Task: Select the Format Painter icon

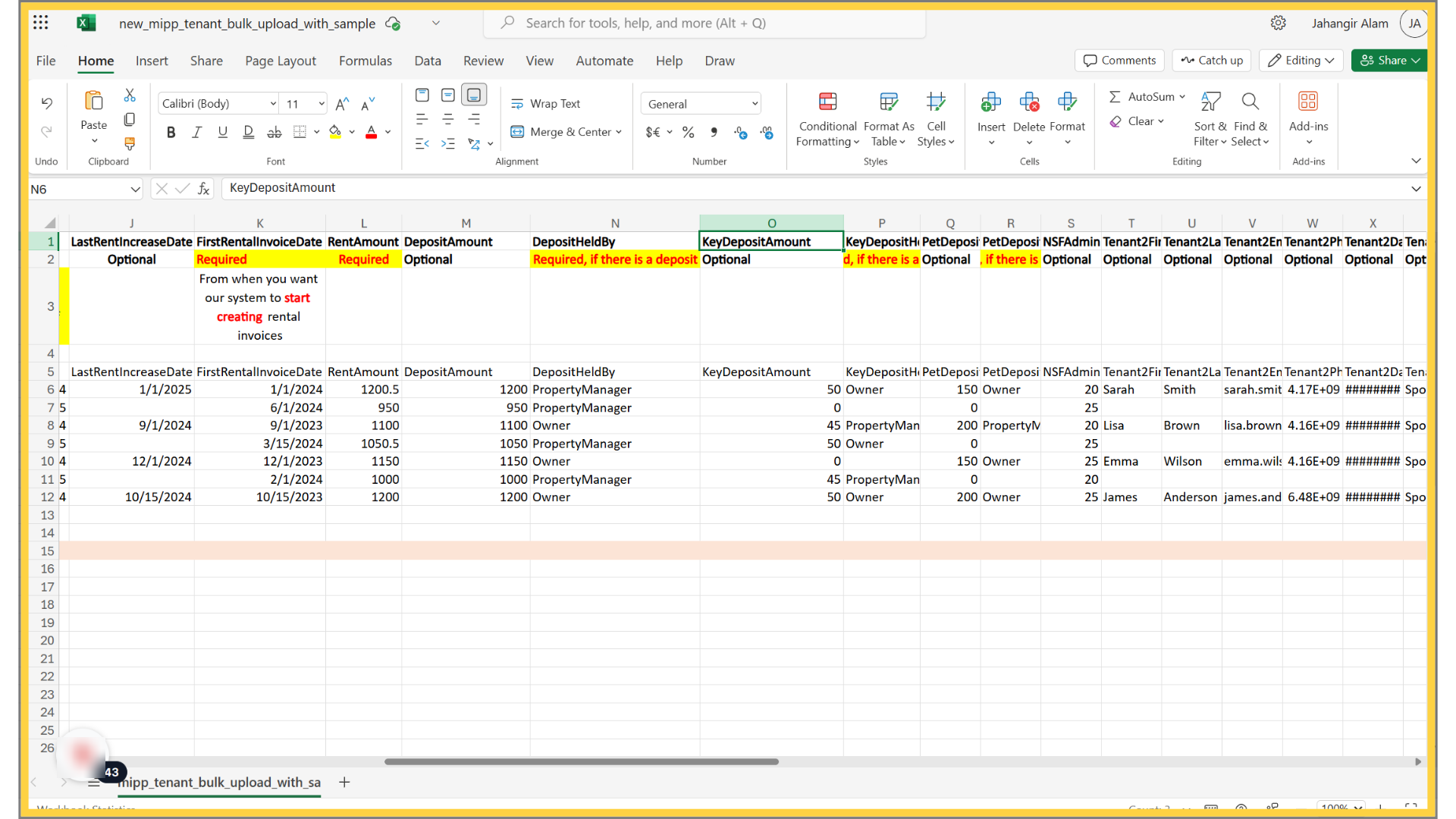Action: click(x=130, y=143)
